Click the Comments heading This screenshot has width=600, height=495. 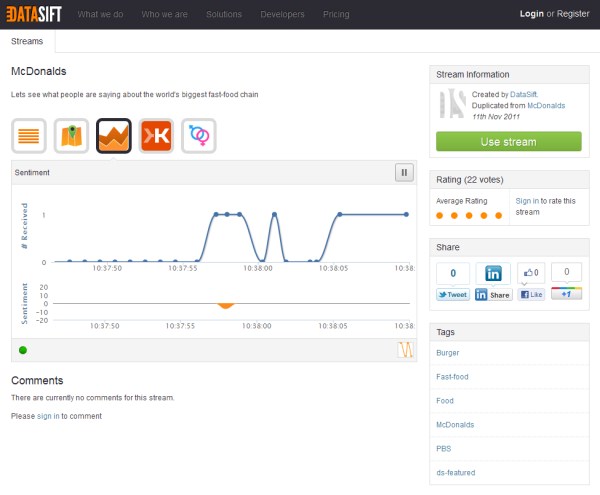click(x=37, y=380)
